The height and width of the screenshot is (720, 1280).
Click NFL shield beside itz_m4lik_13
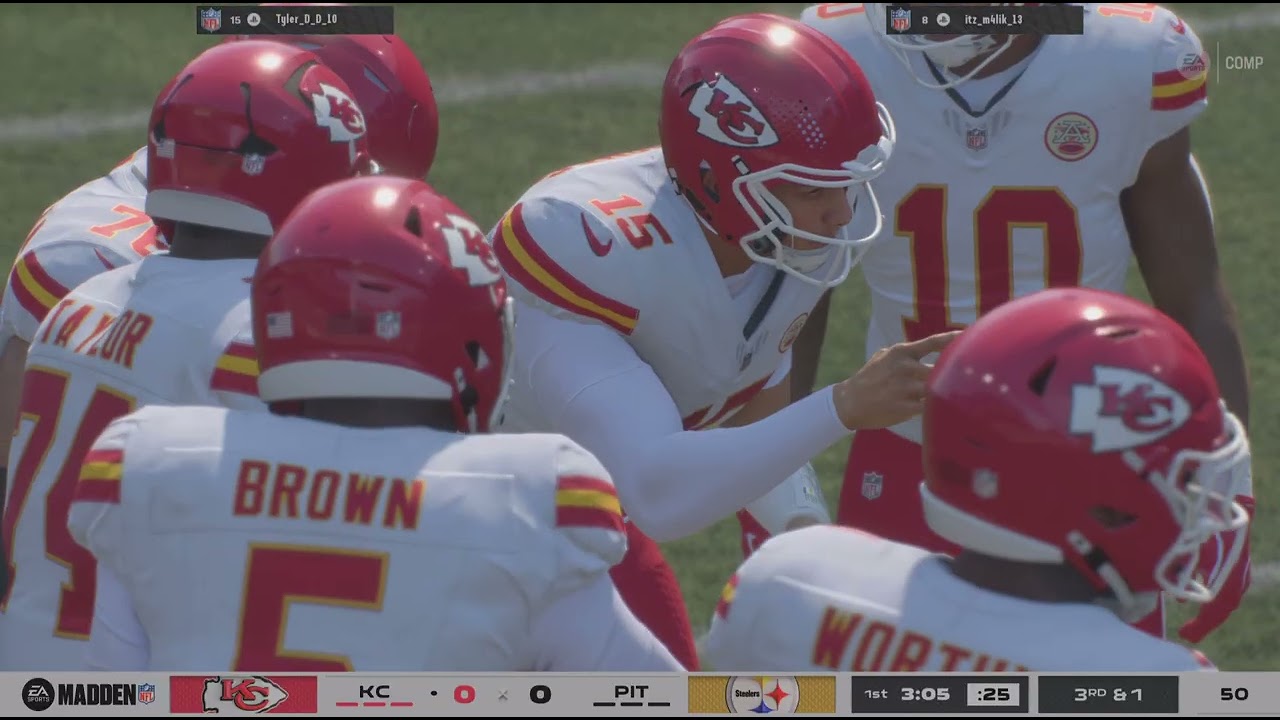point(901,19)
